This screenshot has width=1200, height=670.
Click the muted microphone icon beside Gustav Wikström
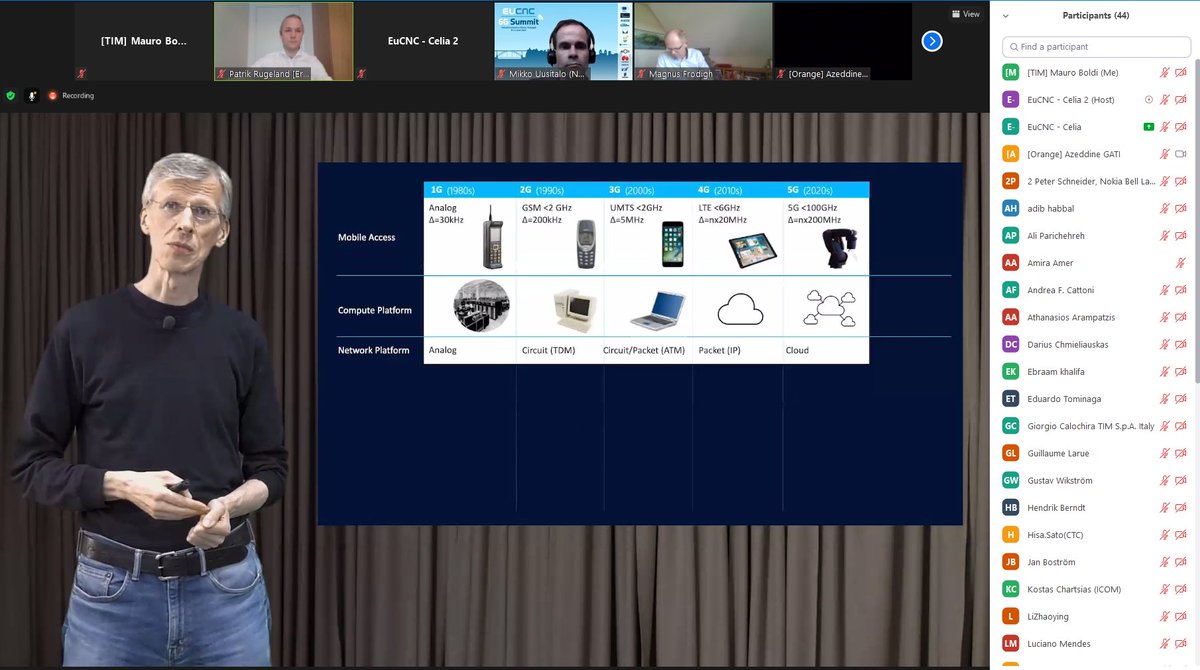[1164, 480]
